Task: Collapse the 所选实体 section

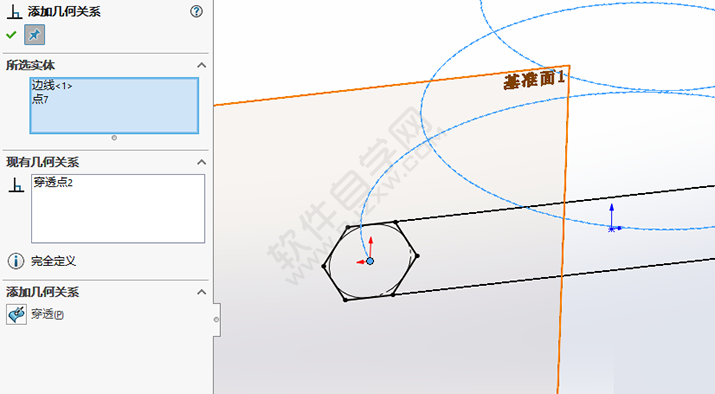Action: (x=202, y=65)
